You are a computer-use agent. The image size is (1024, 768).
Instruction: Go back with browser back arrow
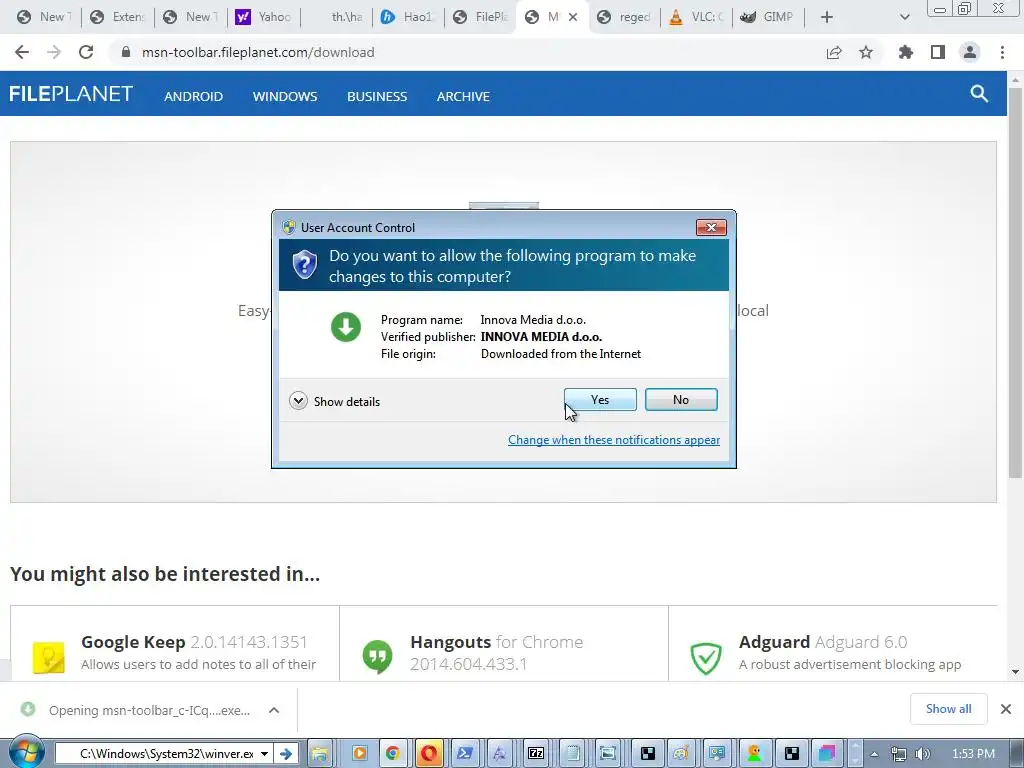tap(22, 52)
